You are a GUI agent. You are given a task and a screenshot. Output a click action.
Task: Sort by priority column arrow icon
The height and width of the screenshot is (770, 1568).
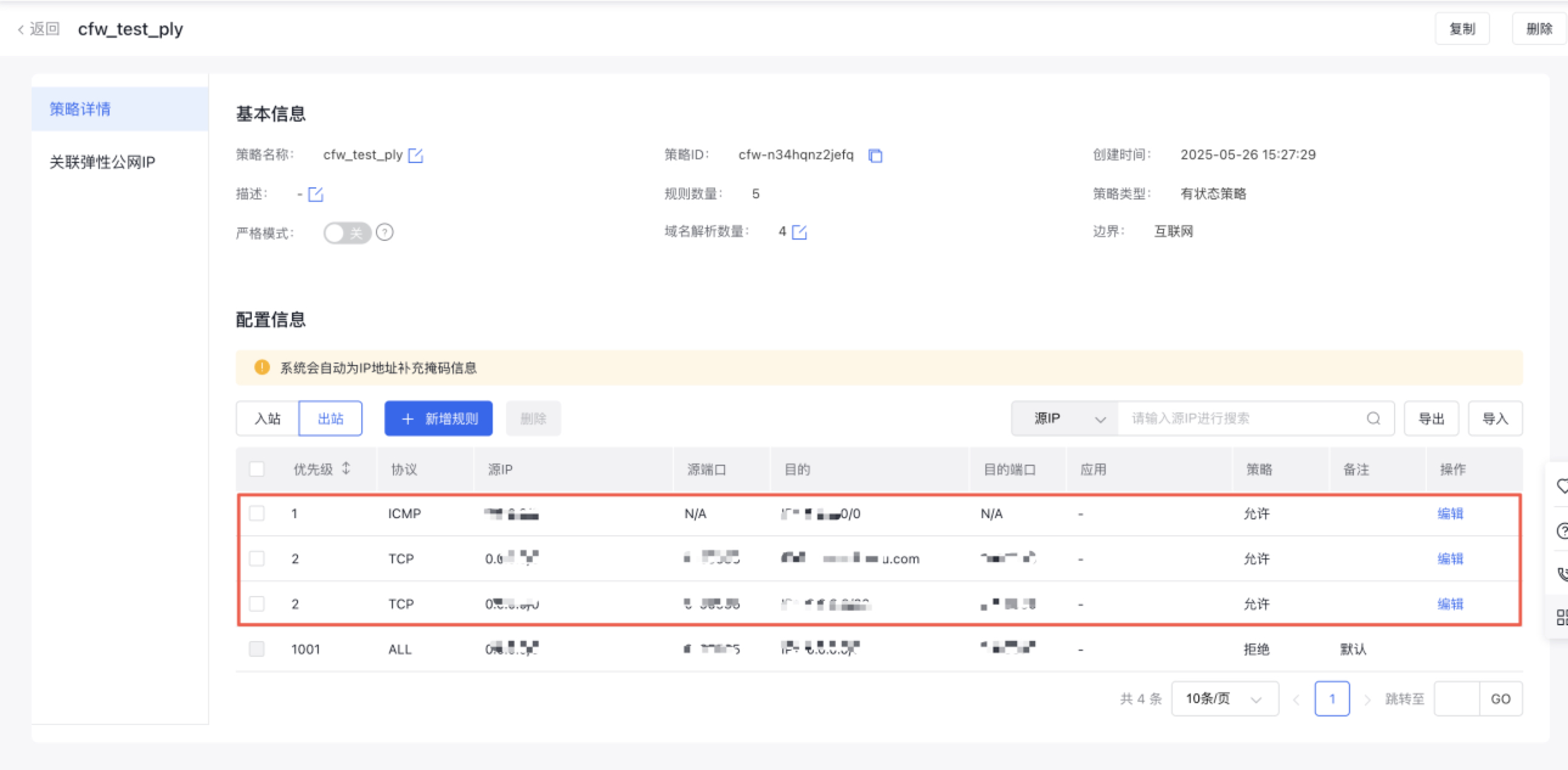346,468
